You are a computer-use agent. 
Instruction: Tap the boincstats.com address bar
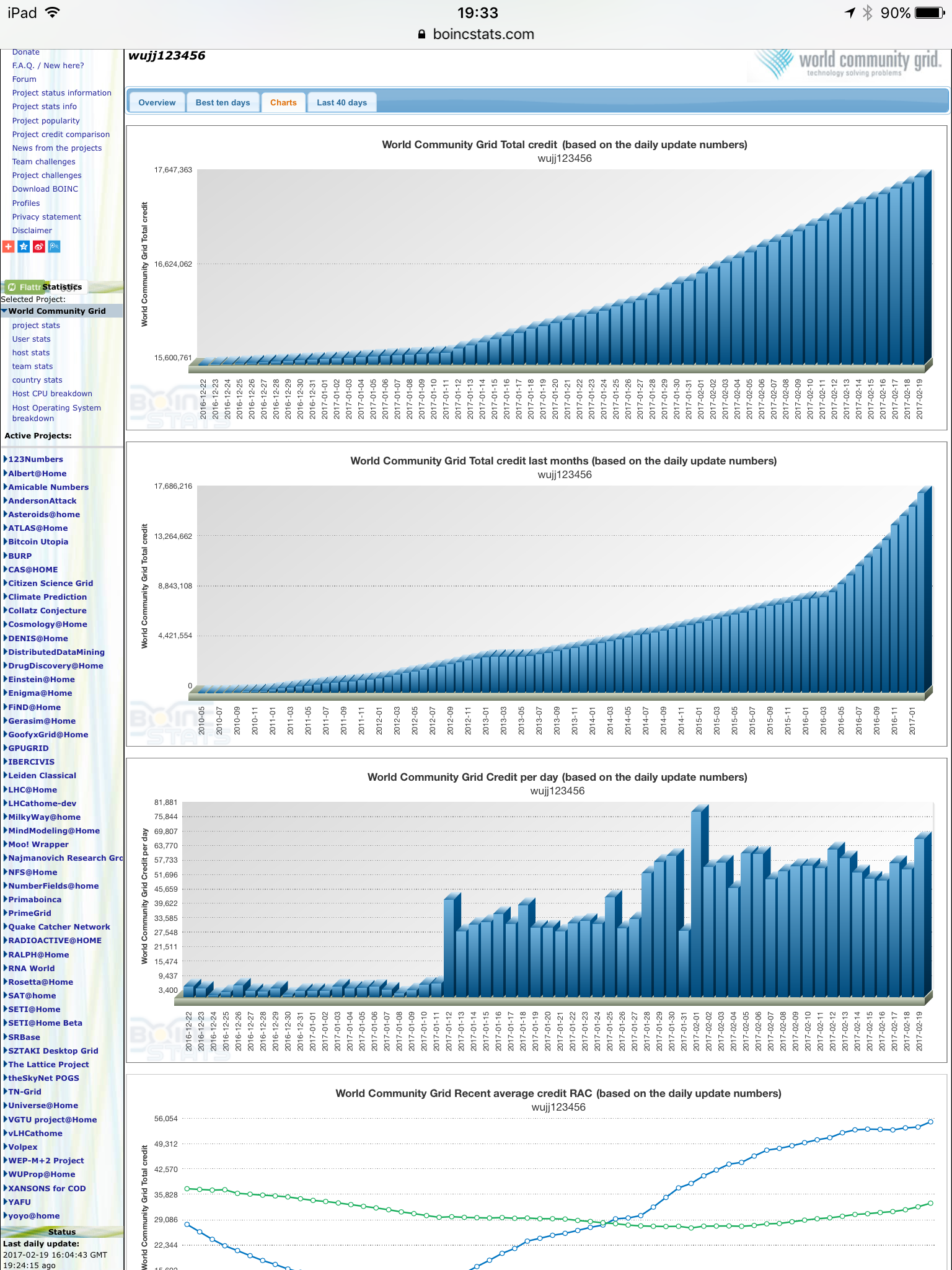tap(476, 35)
